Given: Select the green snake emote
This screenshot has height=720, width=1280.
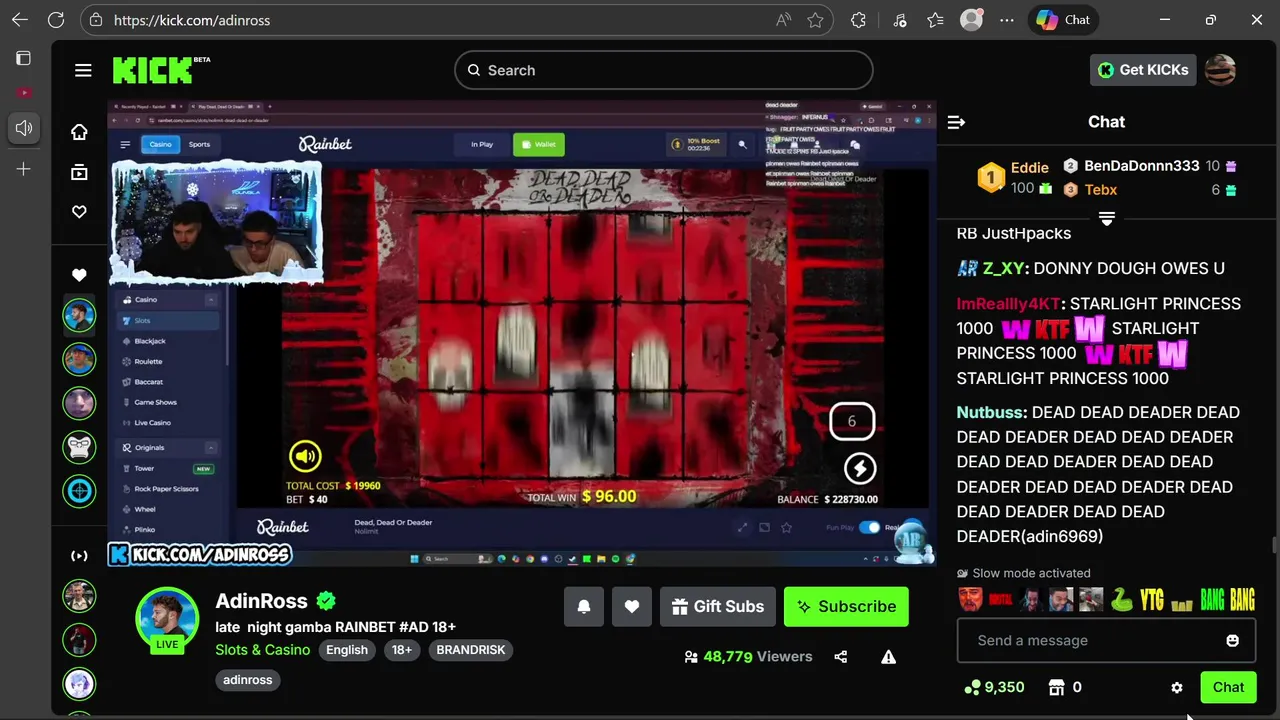Looking at the screenshot, I should pyautogui.click(x=1121, y=600).
